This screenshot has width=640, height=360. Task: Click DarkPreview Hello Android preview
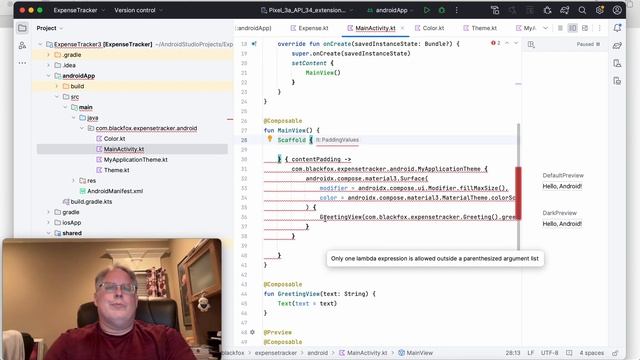pos(562,224)
